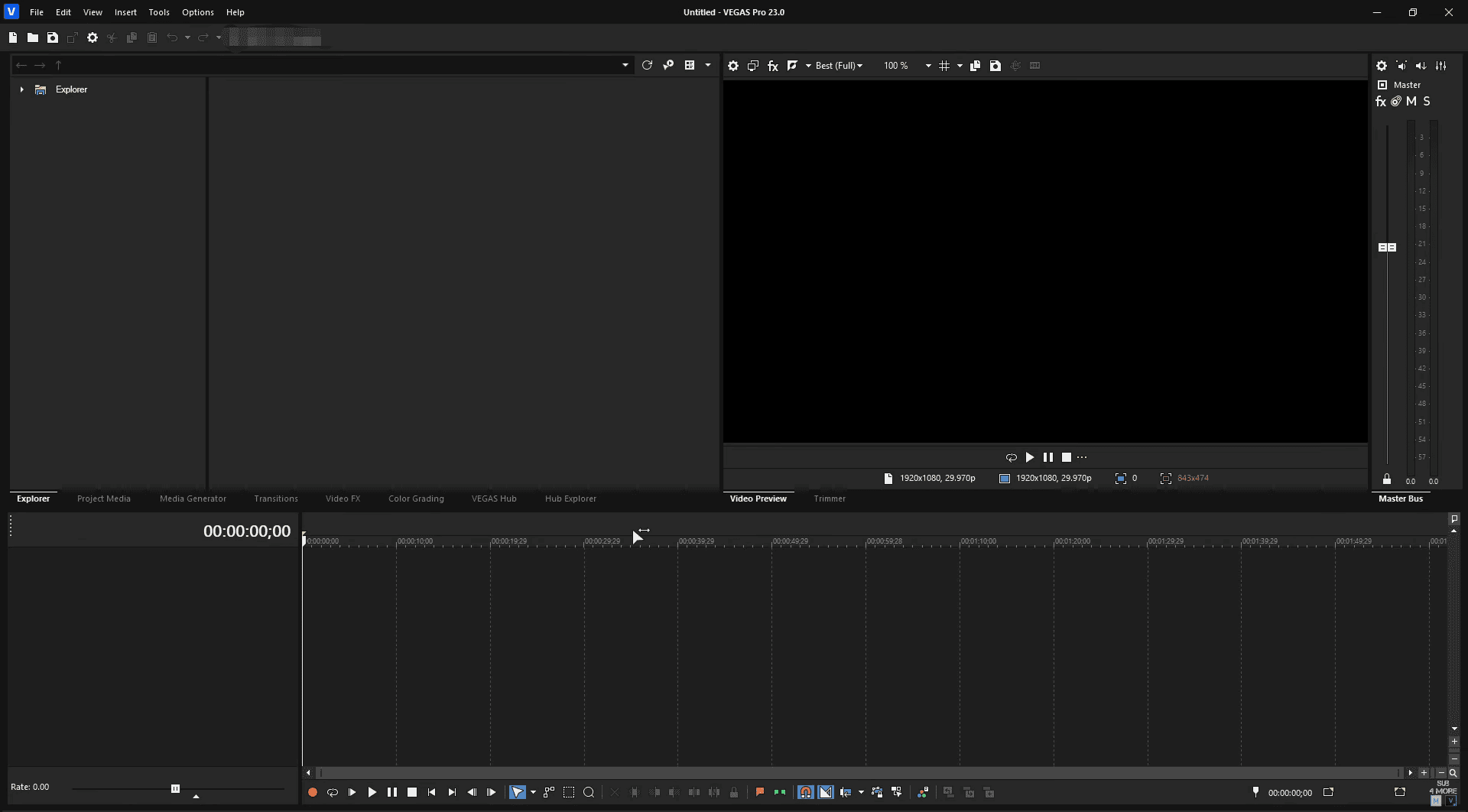
Task: Toggle loop playback in preview
Action: coord(1012,457)
